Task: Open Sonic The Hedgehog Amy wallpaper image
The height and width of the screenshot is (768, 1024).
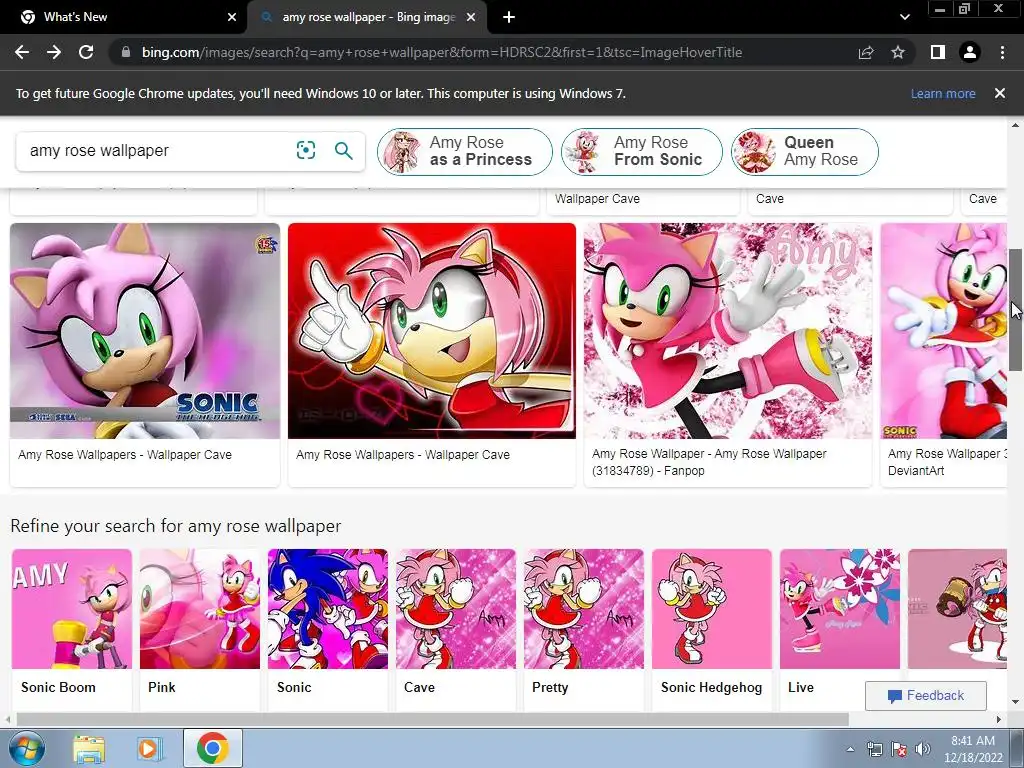Action: 145,331
